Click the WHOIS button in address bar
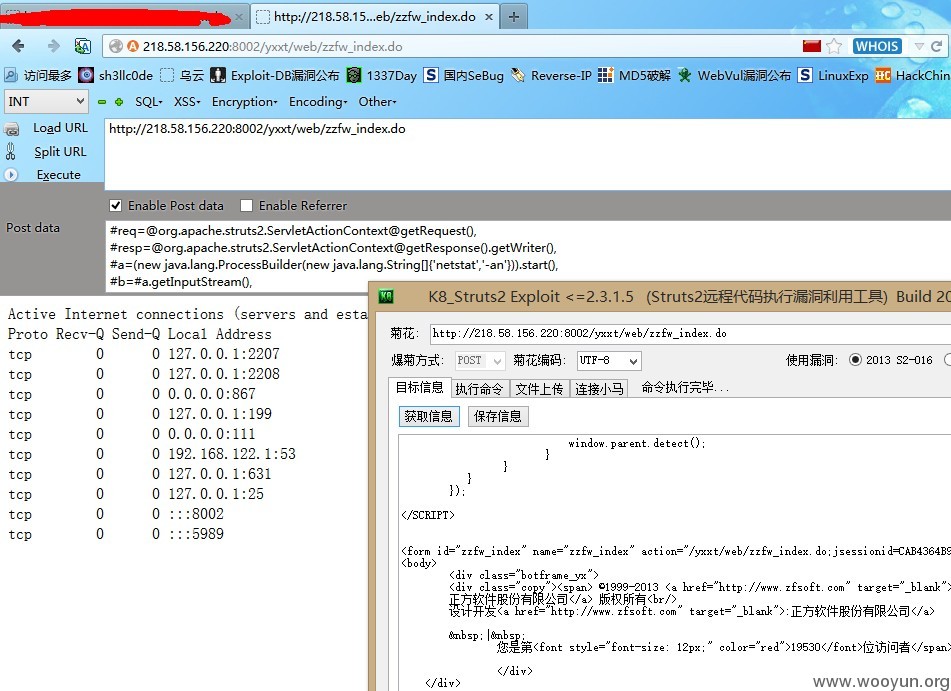Image resolution: width=951 pixels, height=691 pixels. (x=877, y=46)
